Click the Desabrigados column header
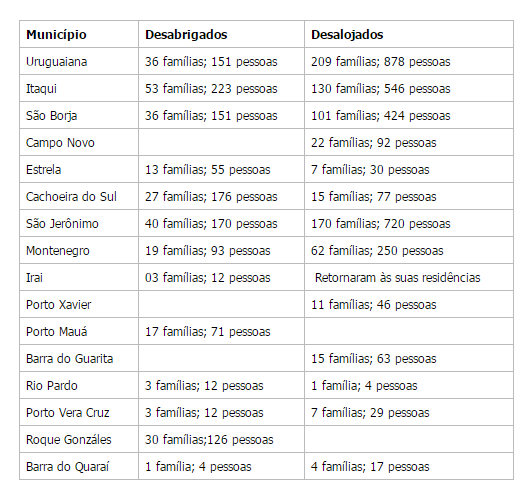 [x=221, y=34]
